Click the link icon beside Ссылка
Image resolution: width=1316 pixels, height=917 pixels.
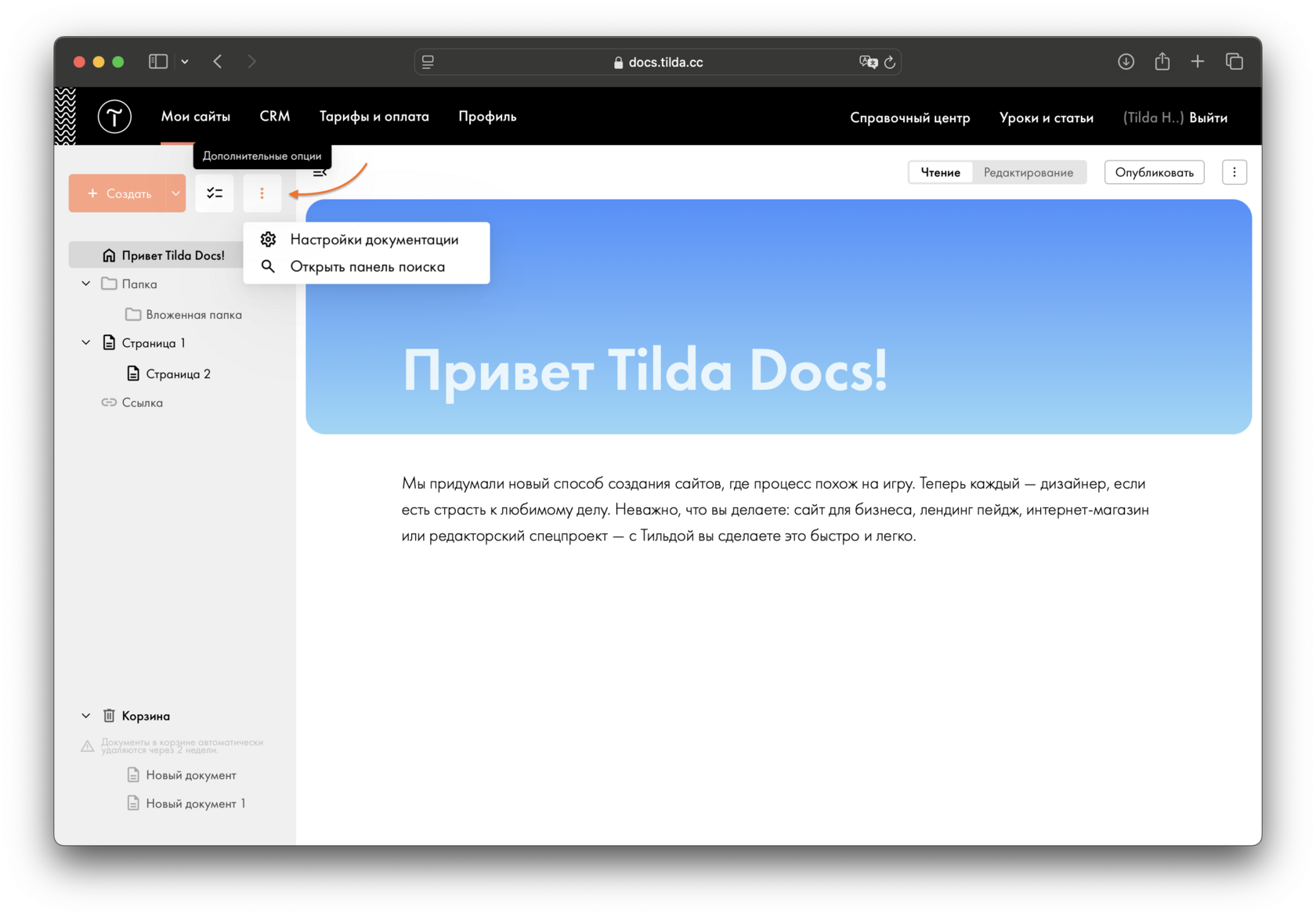pyautogui.click(x=109, y=403)
